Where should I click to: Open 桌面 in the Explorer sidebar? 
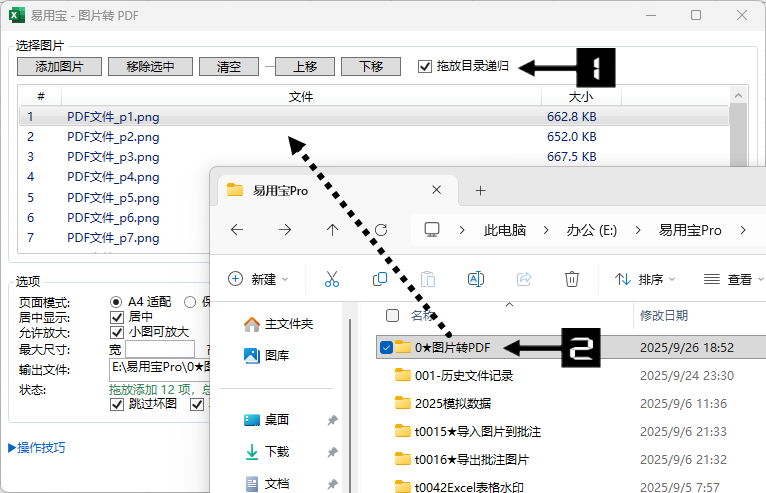(277, 420)
